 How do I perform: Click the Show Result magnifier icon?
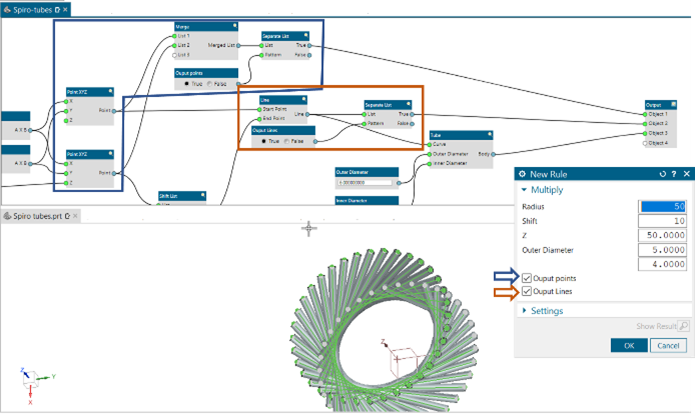(x=683, y=326)
